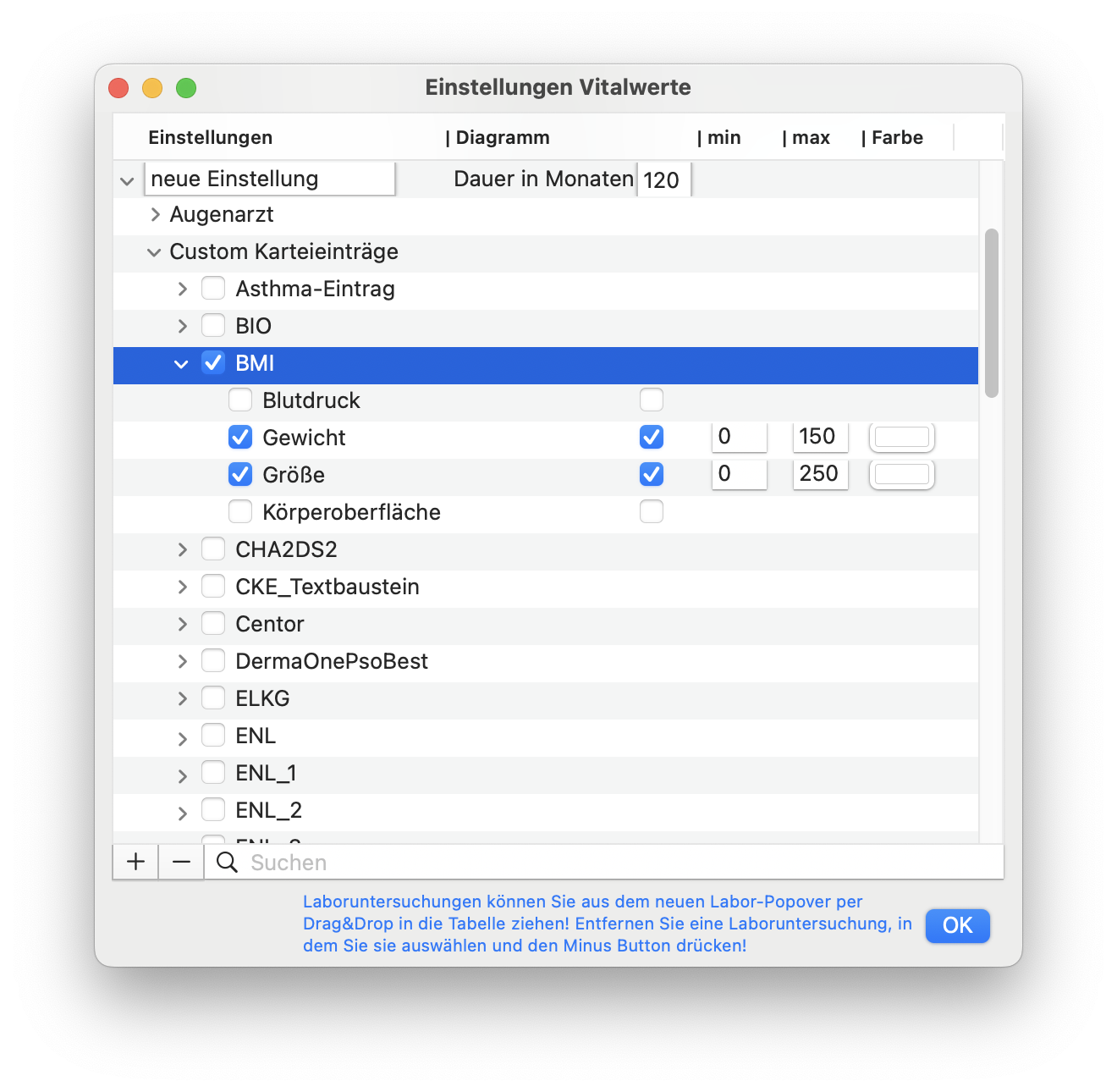
Task: Select the Augenarzt row label
Action: (x=222, y=215)
